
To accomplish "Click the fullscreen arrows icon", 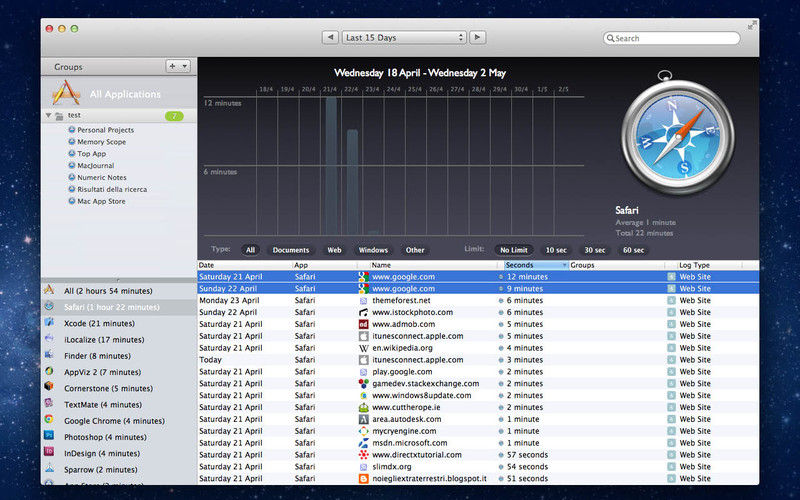I will 752,25.
